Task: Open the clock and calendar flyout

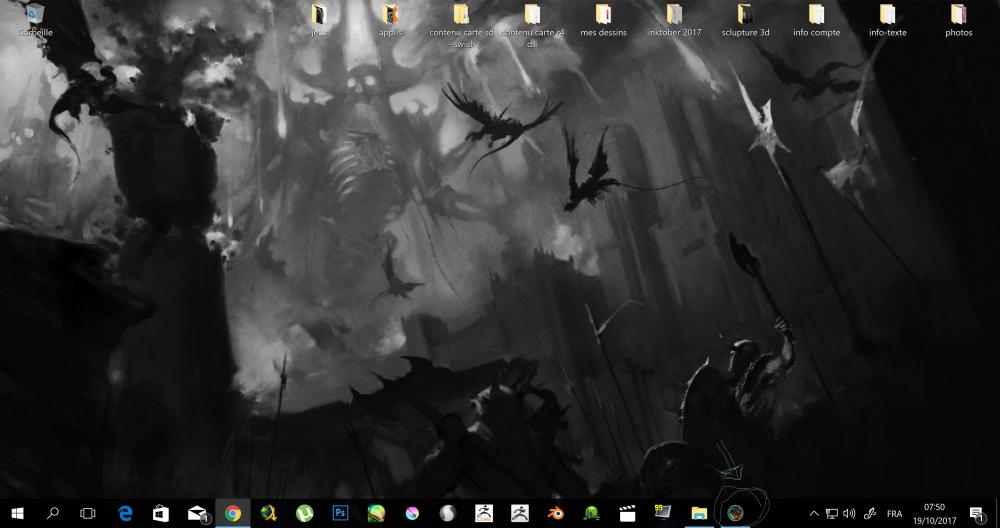Action: pos(934,513)
